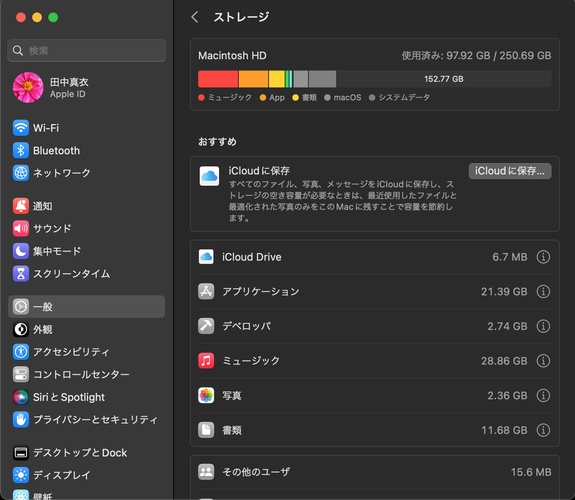The width and height of the screenshot is (575, 500).
Task: Click the アプリケーション App Store icon
Action: coord(206,291)
